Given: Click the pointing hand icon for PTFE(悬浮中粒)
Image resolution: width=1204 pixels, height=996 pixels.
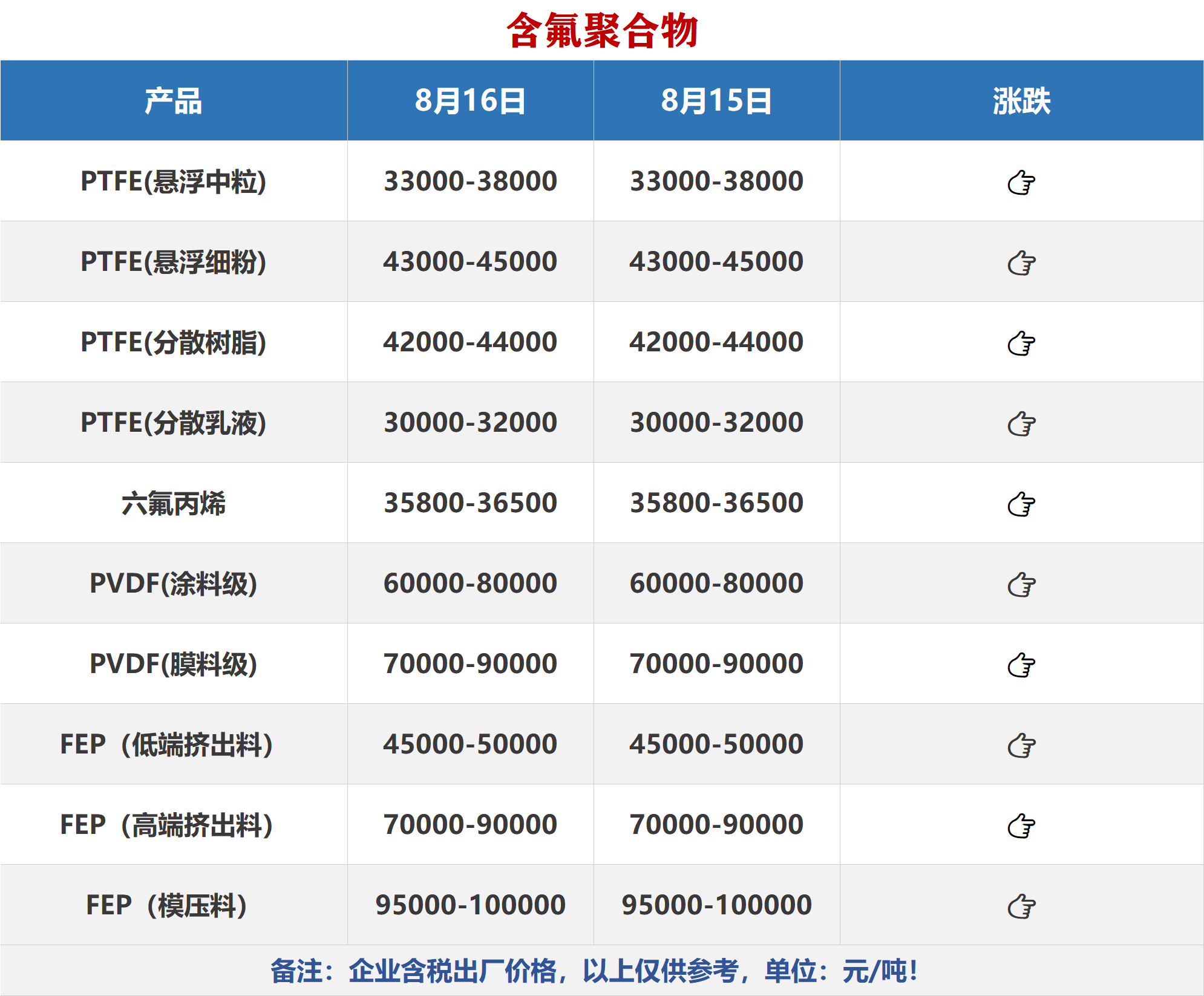Looking at the screenshot, I should tap(1021, 182).
